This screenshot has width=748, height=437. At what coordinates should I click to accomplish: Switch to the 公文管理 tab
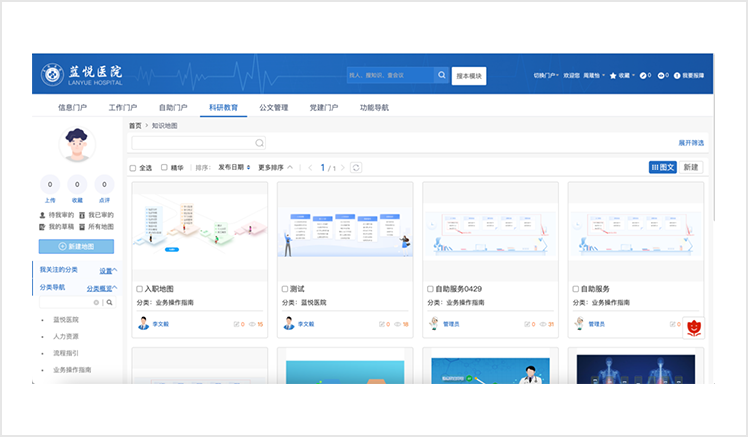(274, 107)
